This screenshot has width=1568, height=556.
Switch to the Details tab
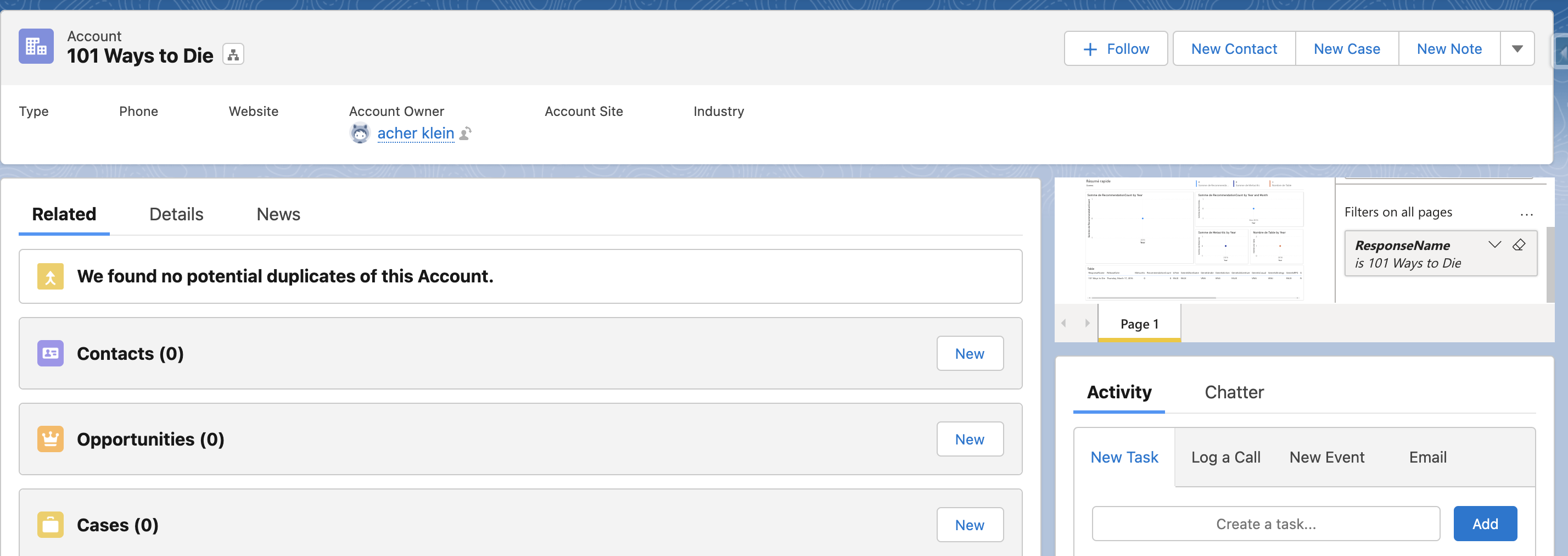pos(176,214)
